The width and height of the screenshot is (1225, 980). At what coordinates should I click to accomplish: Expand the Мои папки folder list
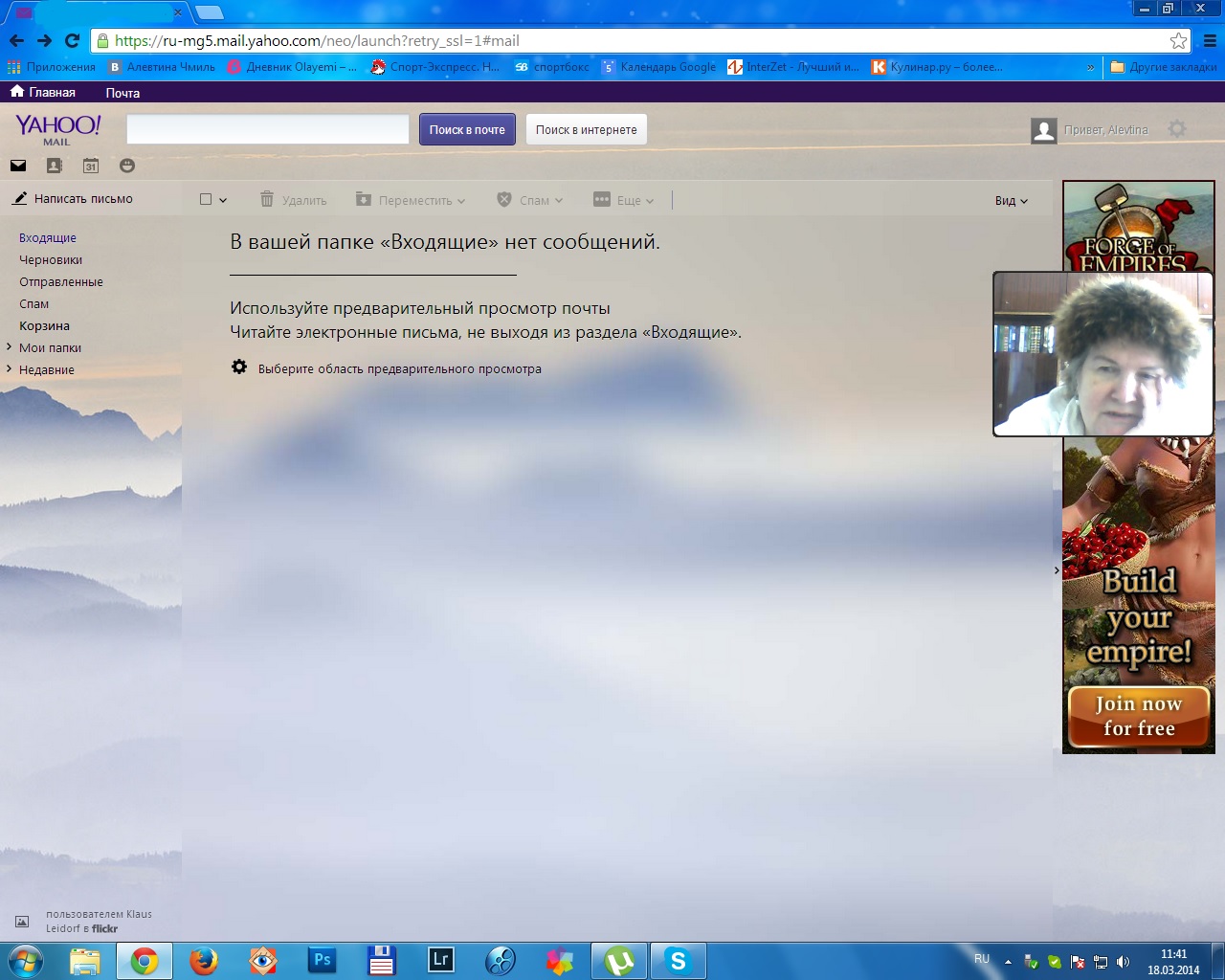click(10, 347)
